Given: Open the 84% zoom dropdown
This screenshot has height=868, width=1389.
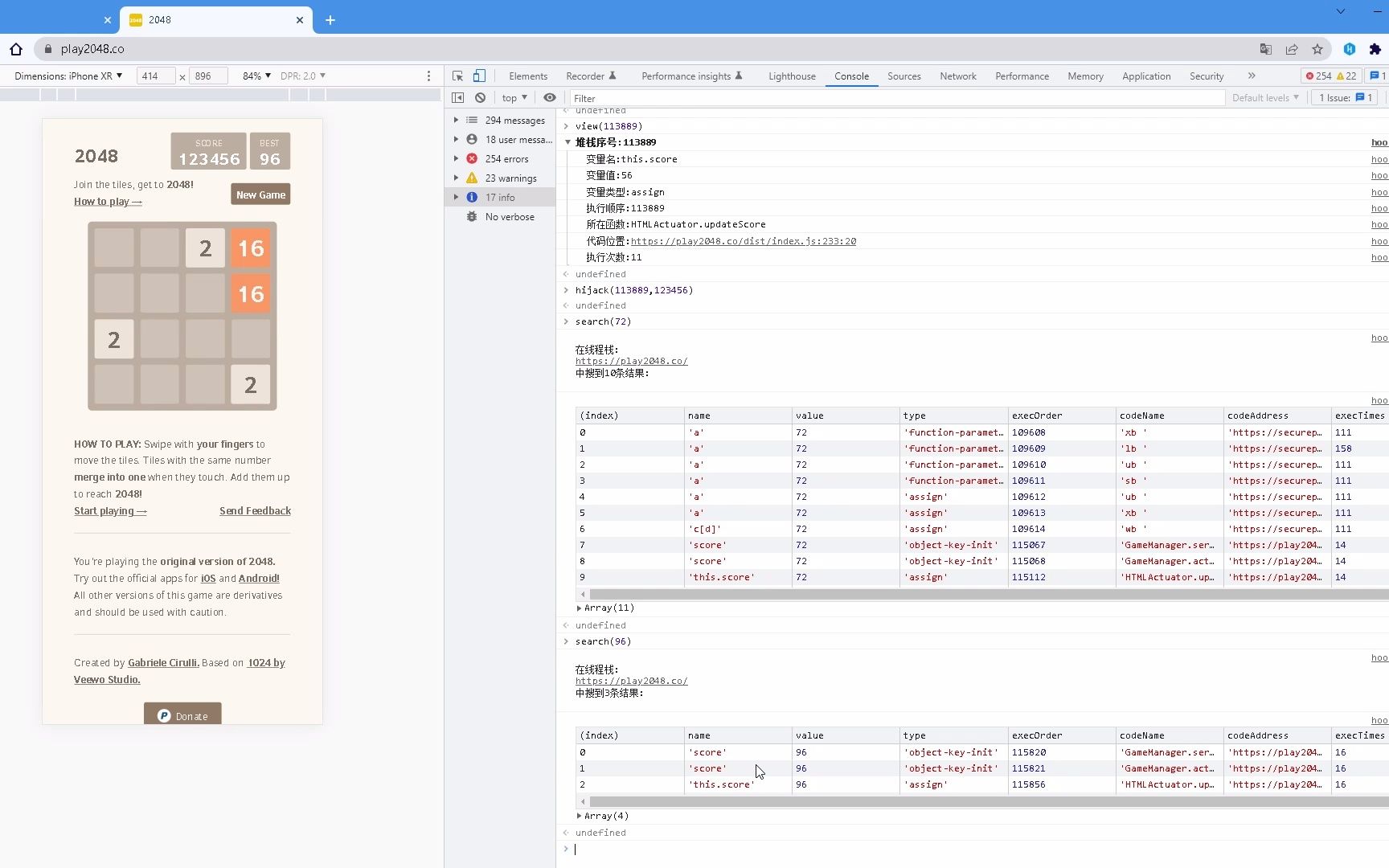Looking at the screenshot, I should pos(256,76).
